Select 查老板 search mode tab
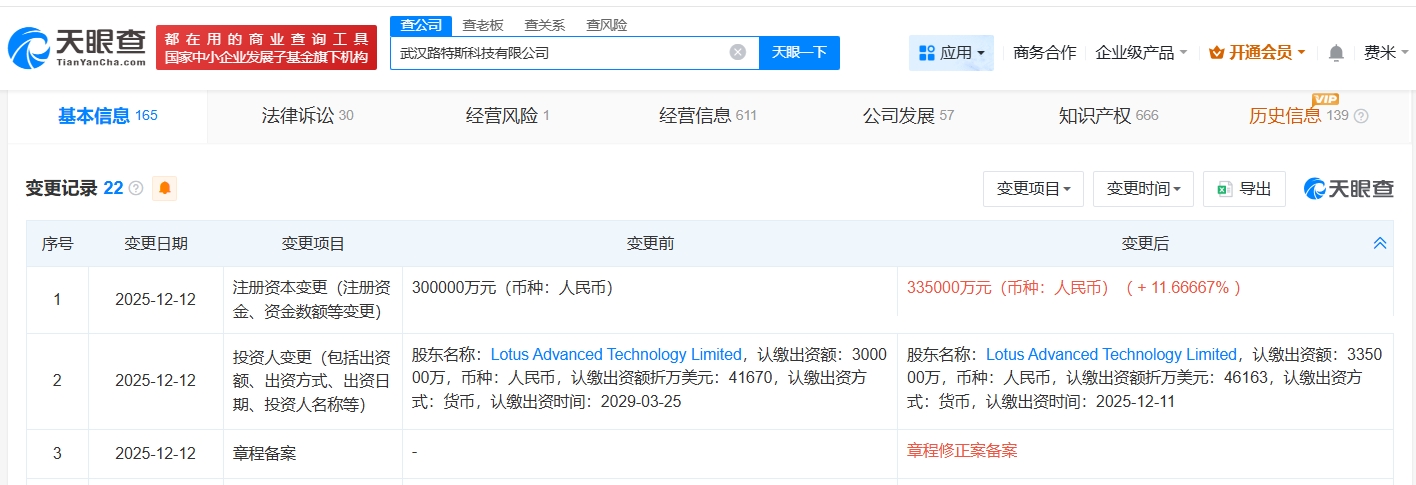The image size is (1416, 485). coord(483,25)
